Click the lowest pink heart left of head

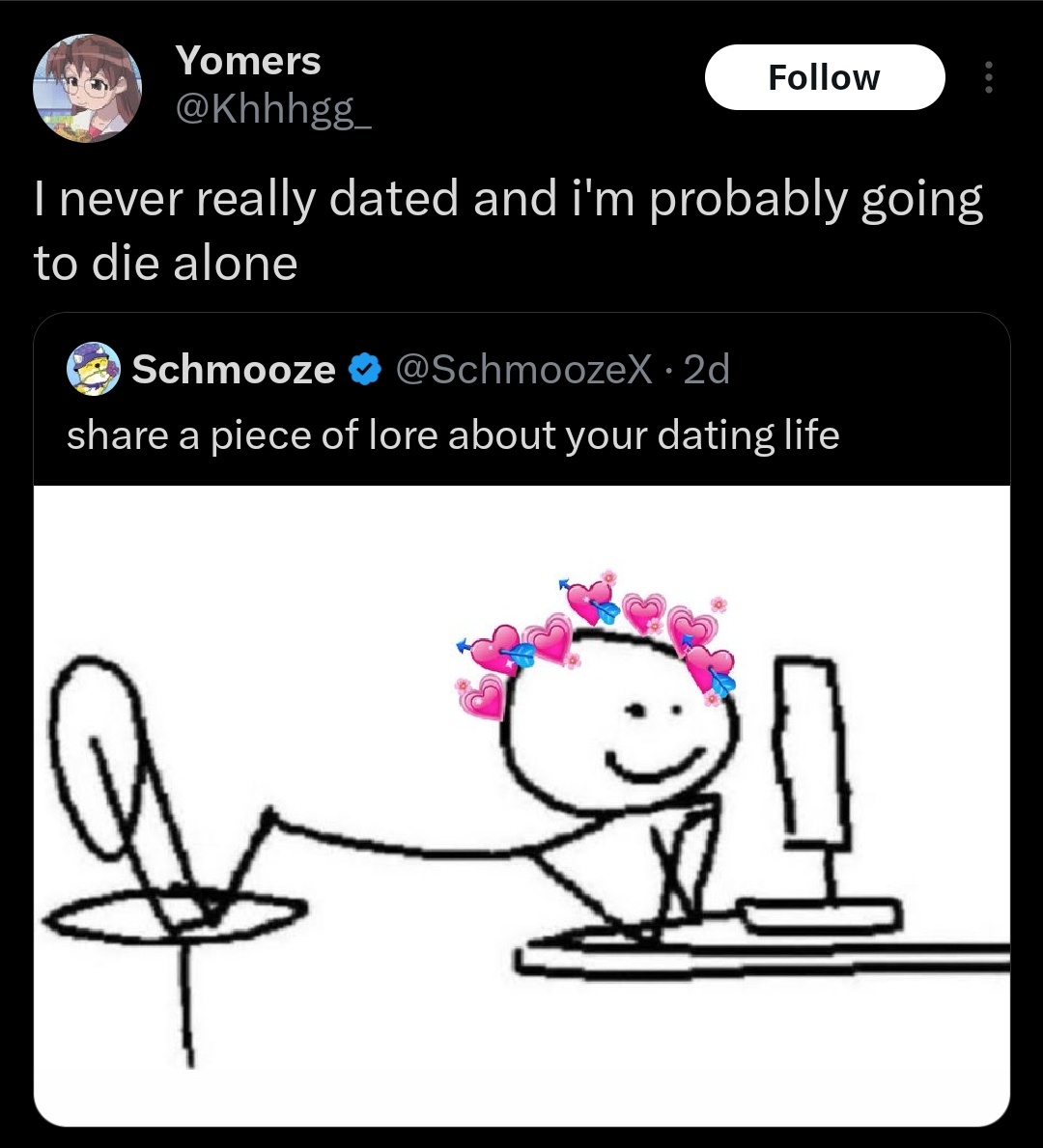point(482,697)
